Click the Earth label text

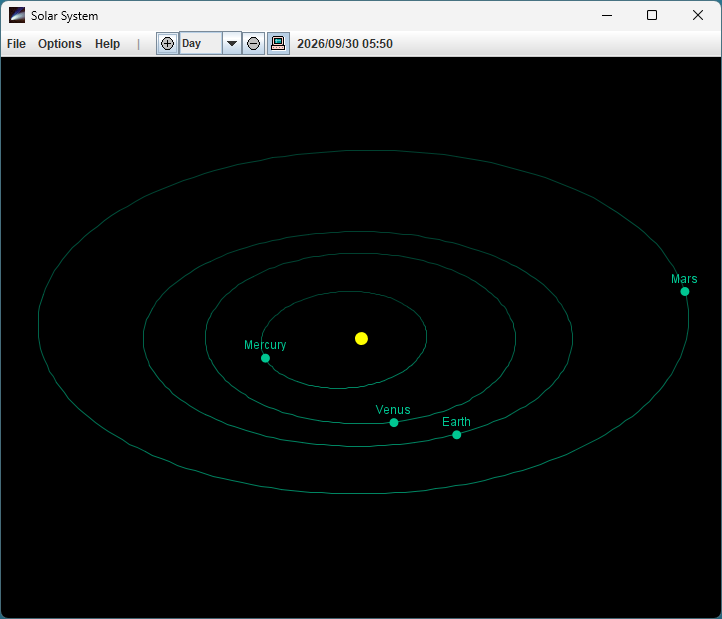click(456, 421)
